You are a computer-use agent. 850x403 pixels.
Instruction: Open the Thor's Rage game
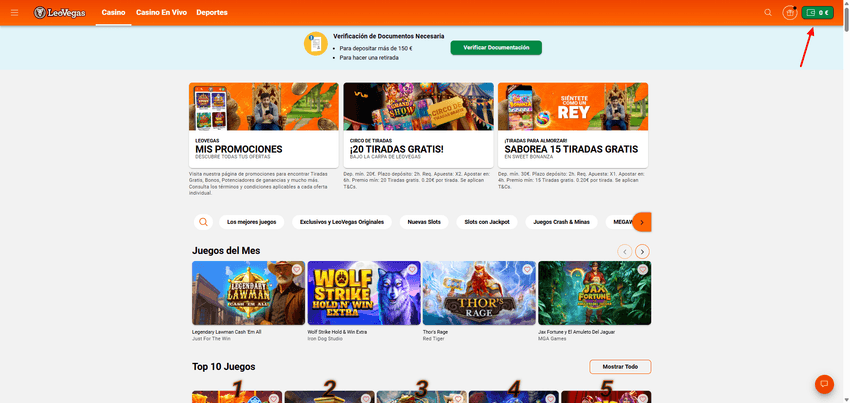[x=479, y=293]
